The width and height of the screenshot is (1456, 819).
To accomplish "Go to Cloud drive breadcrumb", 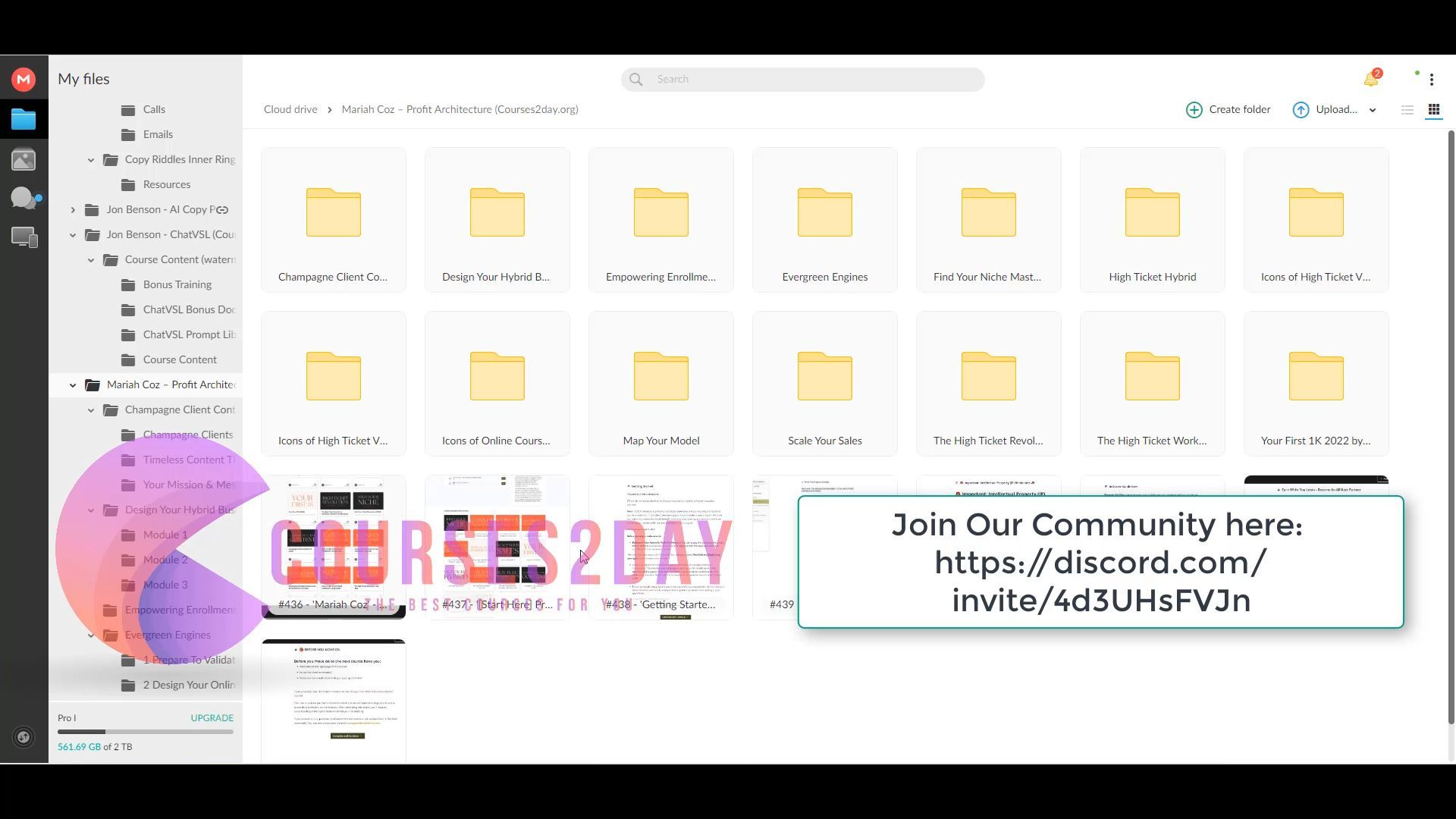I will point(290,110).
